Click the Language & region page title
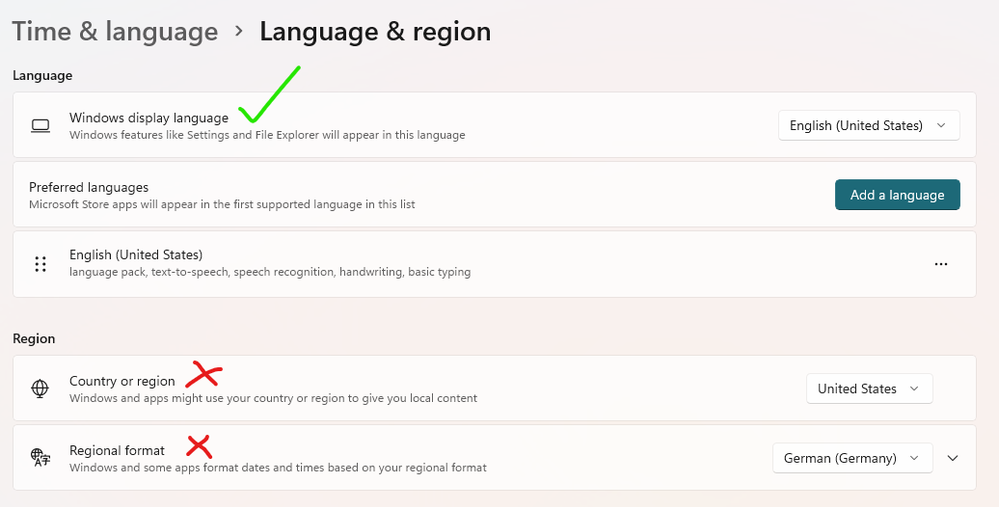 (x=375, y=32)
